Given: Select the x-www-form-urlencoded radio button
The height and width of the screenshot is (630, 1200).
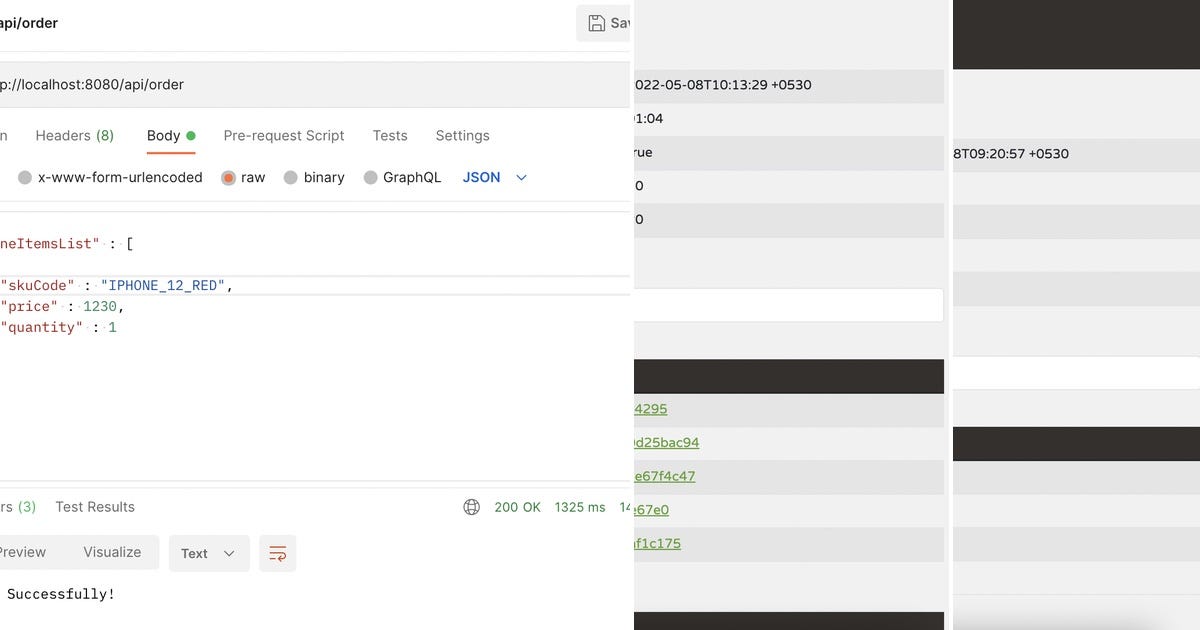Looking at the screenshot, I should coord(25,177).
